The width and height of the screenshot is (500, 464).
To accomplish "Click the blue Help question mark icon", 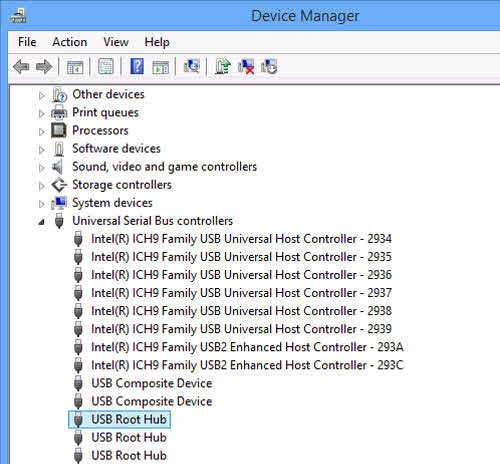I will 137,66.
